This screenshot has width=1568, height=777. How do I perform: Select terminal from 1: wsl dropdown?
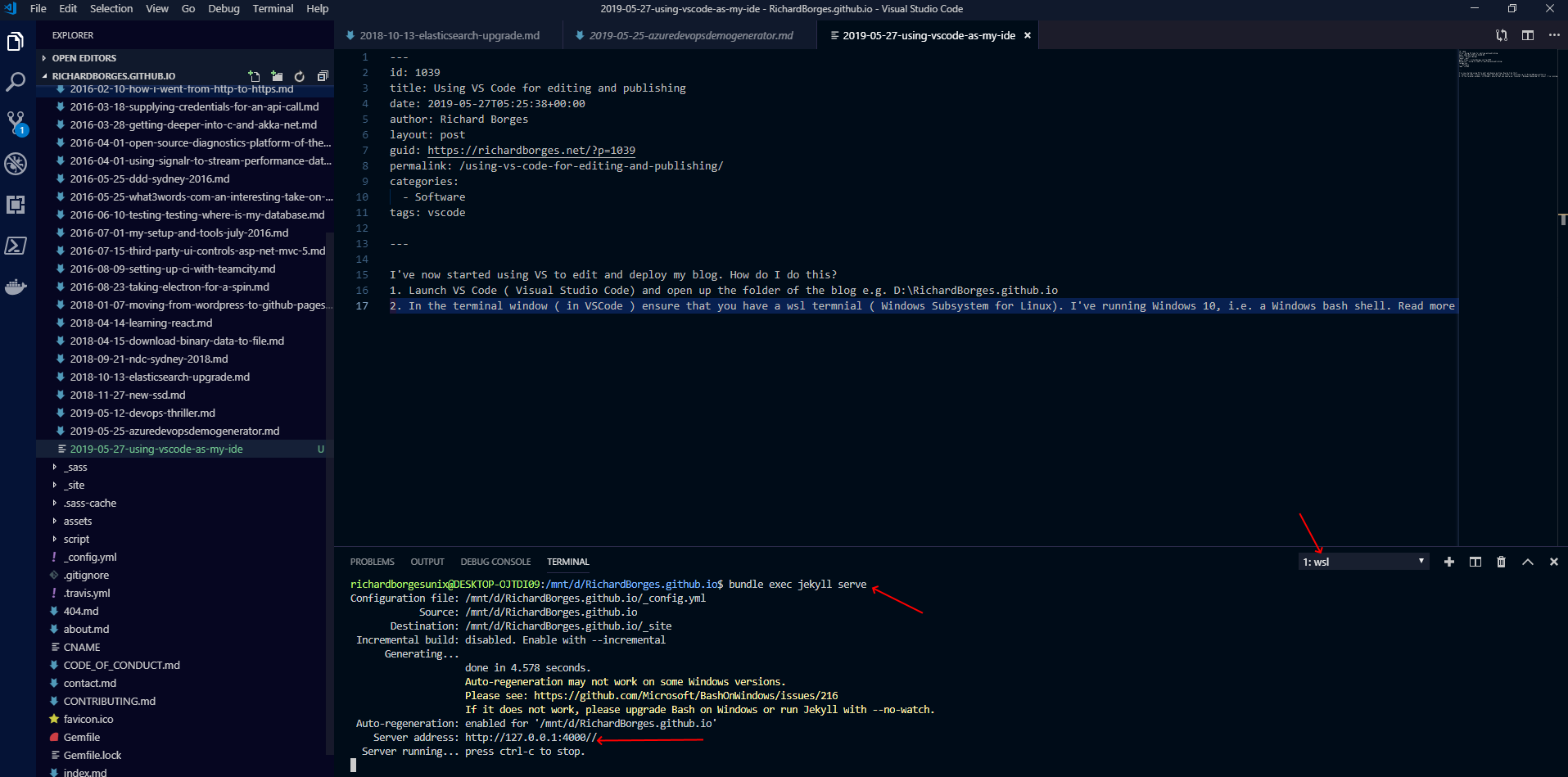pos(1364,562)
